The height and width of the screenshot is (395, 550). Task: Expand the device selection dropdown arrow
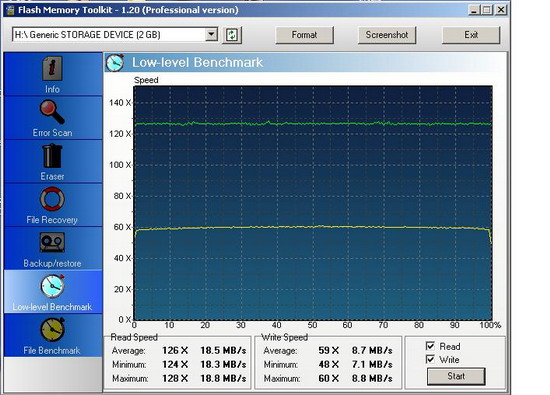tap(211, 34)
